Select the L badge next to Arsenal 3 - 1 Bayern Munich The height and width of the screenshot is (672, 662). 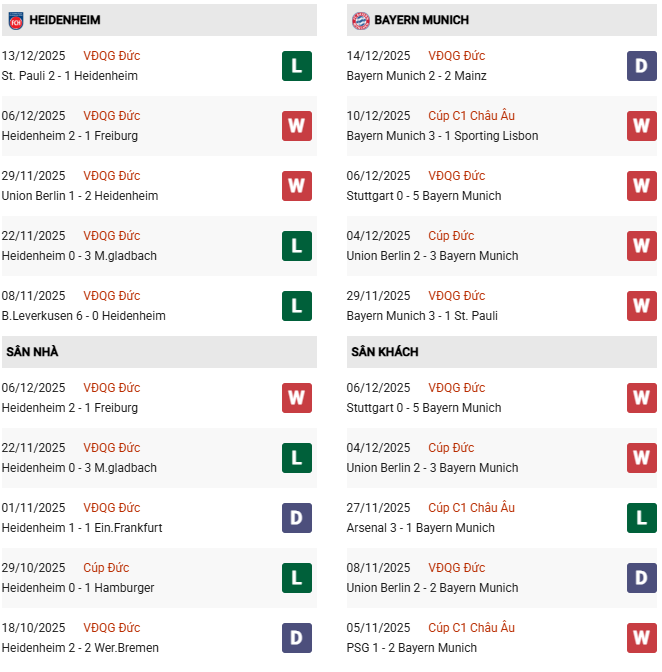click(x=642, y=518)
